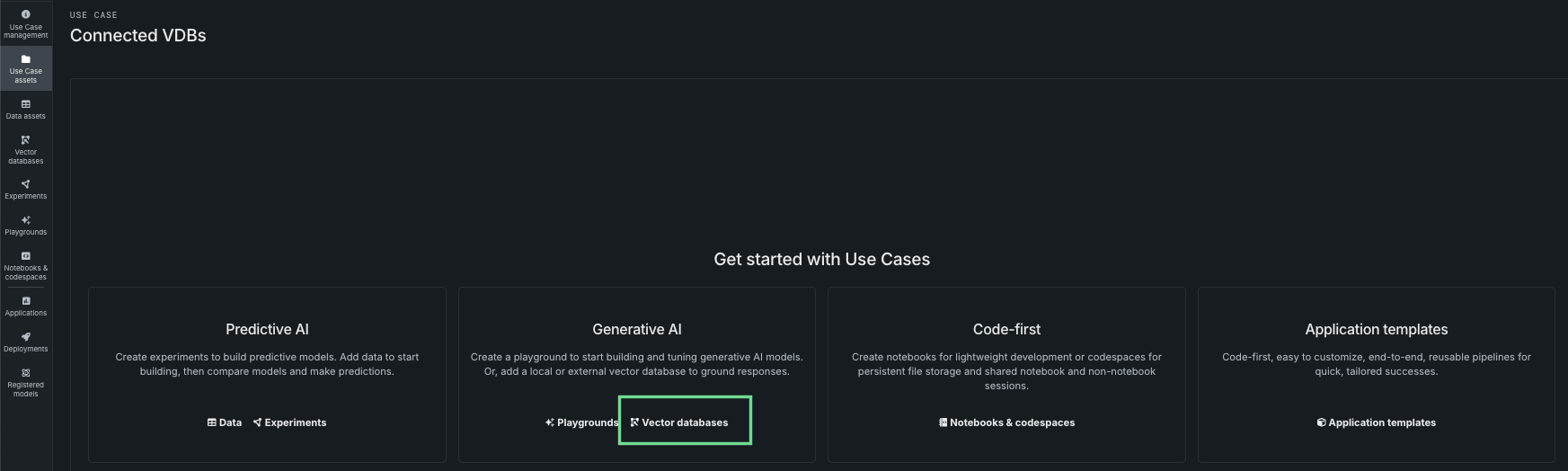Viewport: 1568px width, 471px height.
Task: Select the Use Case assets sidebar icon
Action: 25,68
